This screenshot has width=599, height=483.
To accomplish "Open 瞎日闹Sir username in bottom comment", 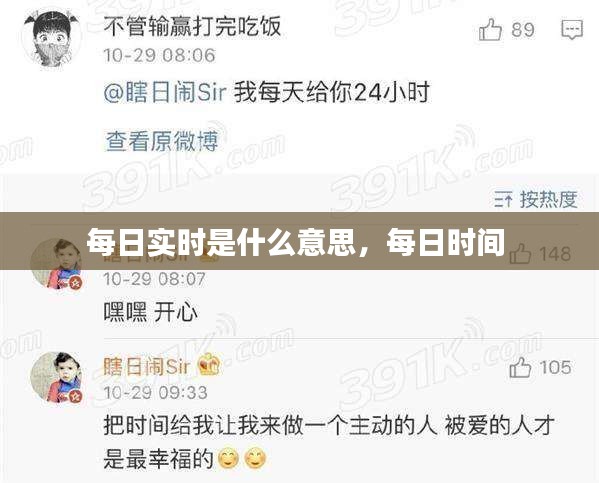I will [146, 366].
